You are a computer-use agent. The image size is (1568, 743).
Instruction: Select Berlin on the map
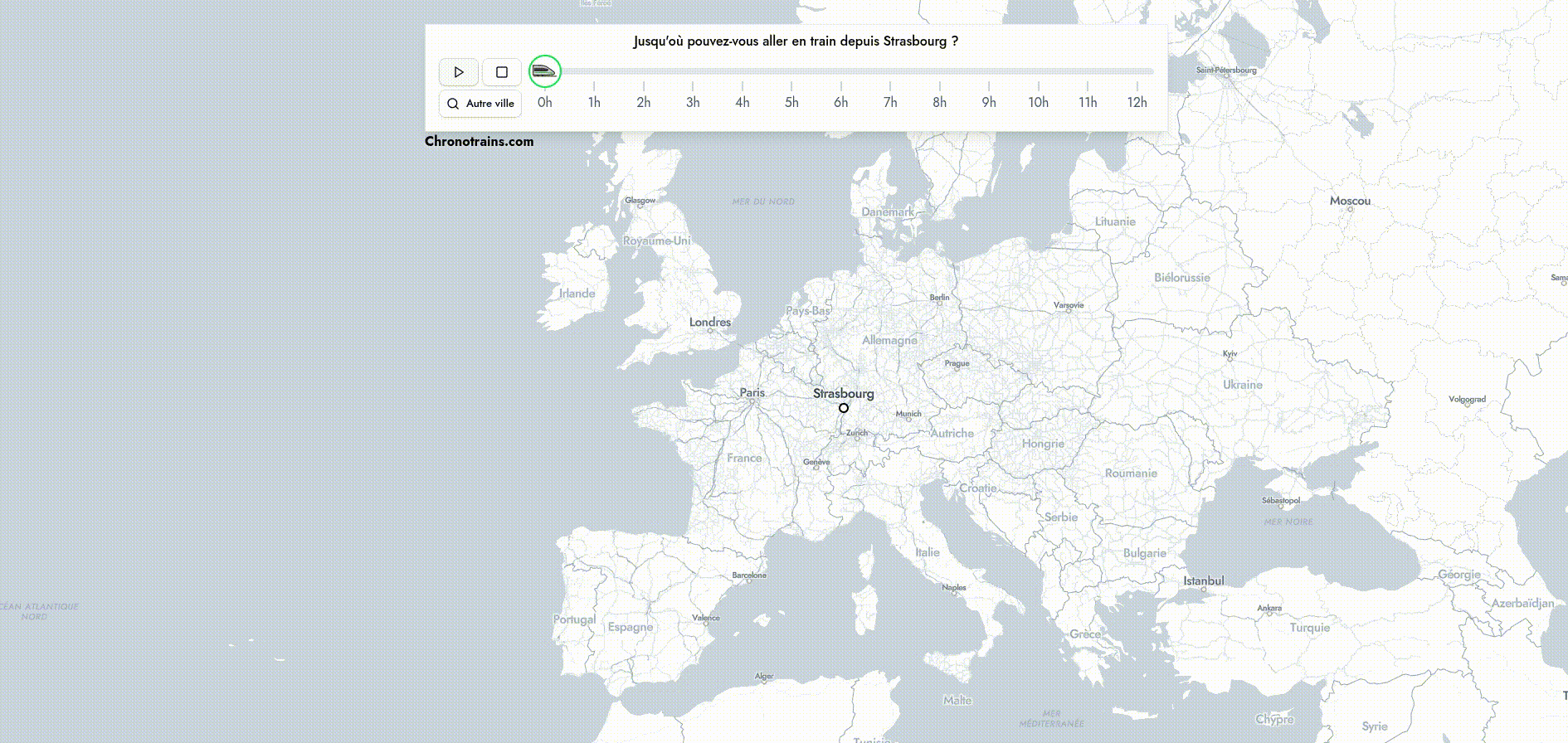pyautogui.click(x=939, y=298)
